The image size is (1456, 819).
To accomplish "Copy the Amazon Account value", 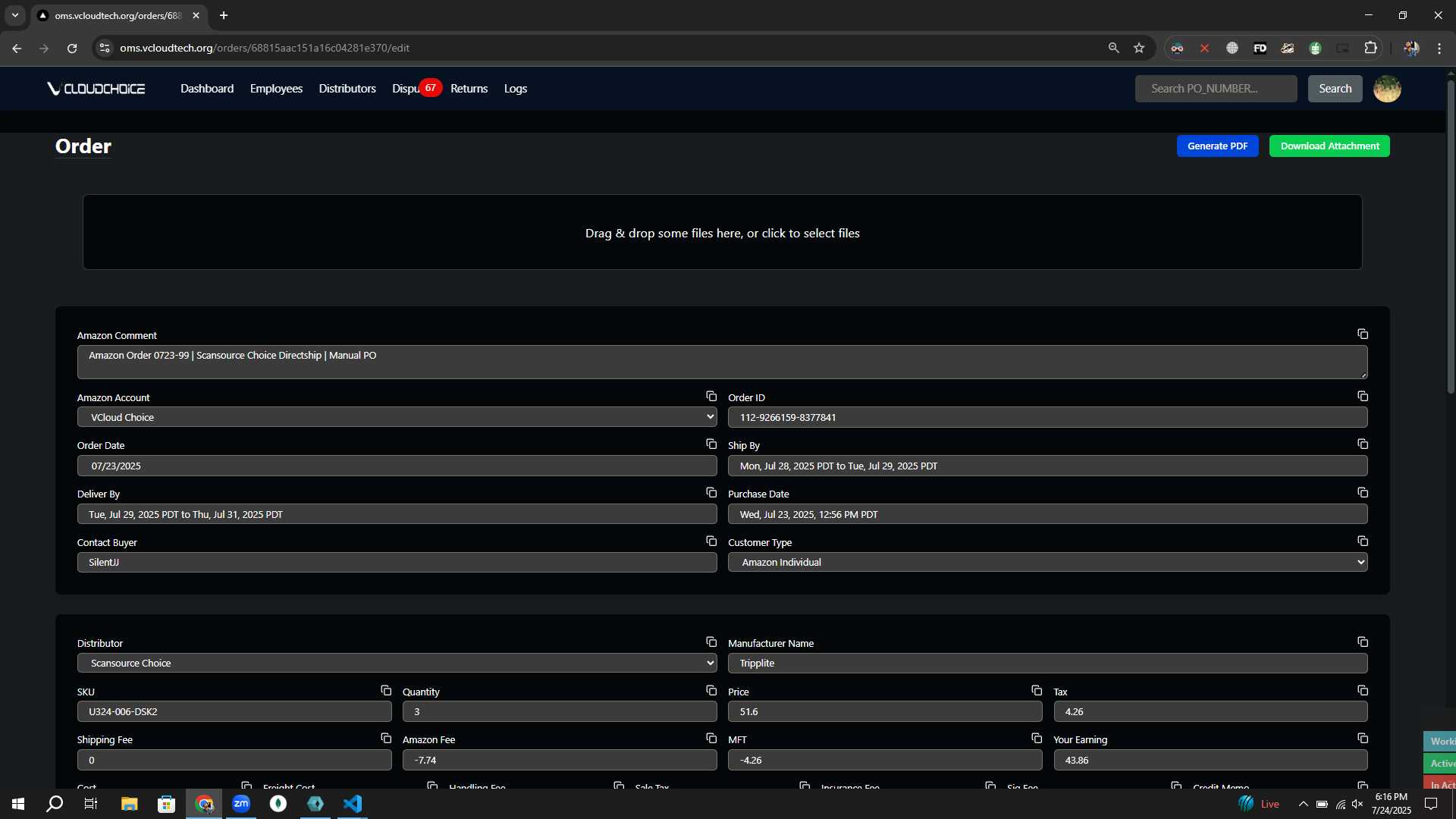I will 711,397.
